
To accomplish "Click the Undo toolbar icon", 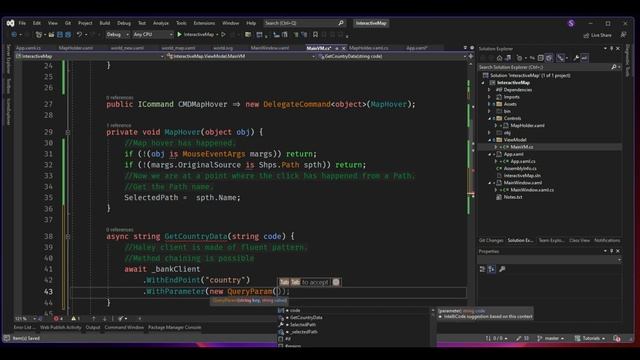I will tap(80, 35).
